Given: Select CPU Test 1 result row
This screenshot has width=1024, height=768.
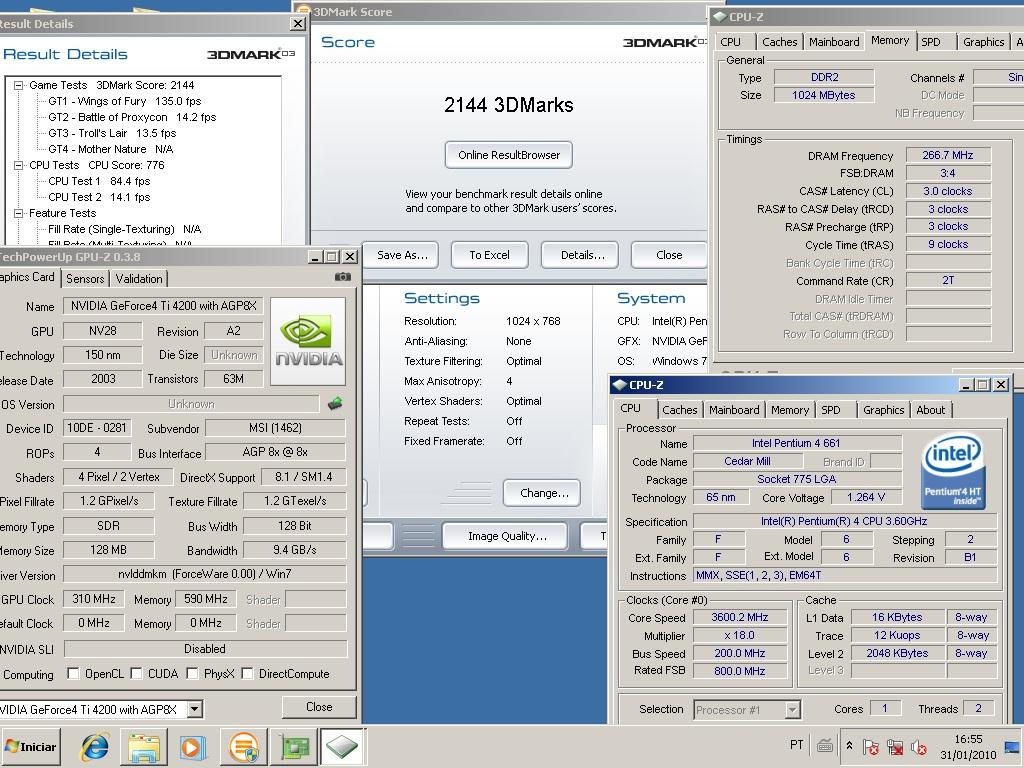Looking at the screenshot, I should tap(99, 182).
